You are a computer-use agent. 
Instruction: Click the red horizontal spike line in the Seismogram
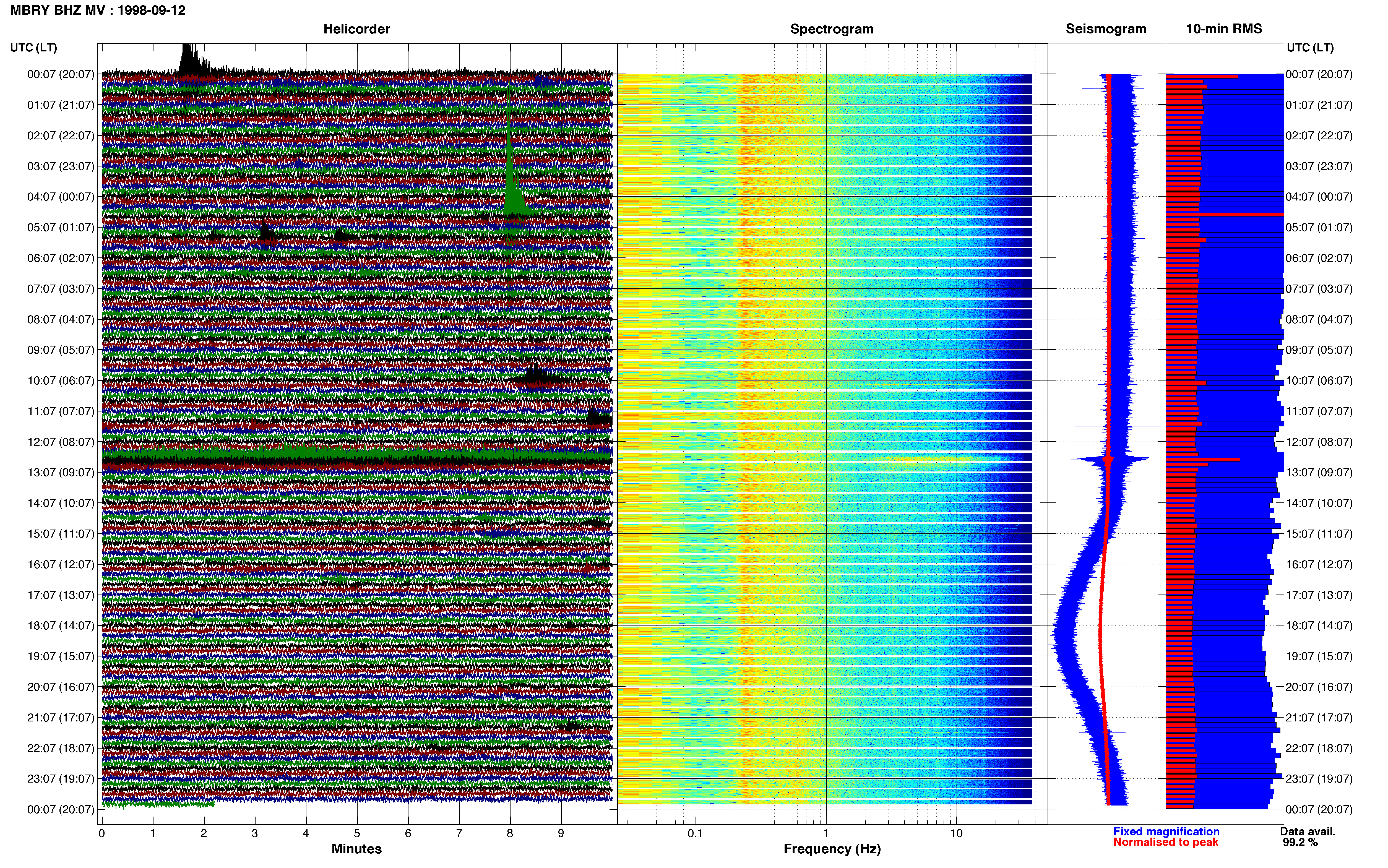pos(1106,216)
